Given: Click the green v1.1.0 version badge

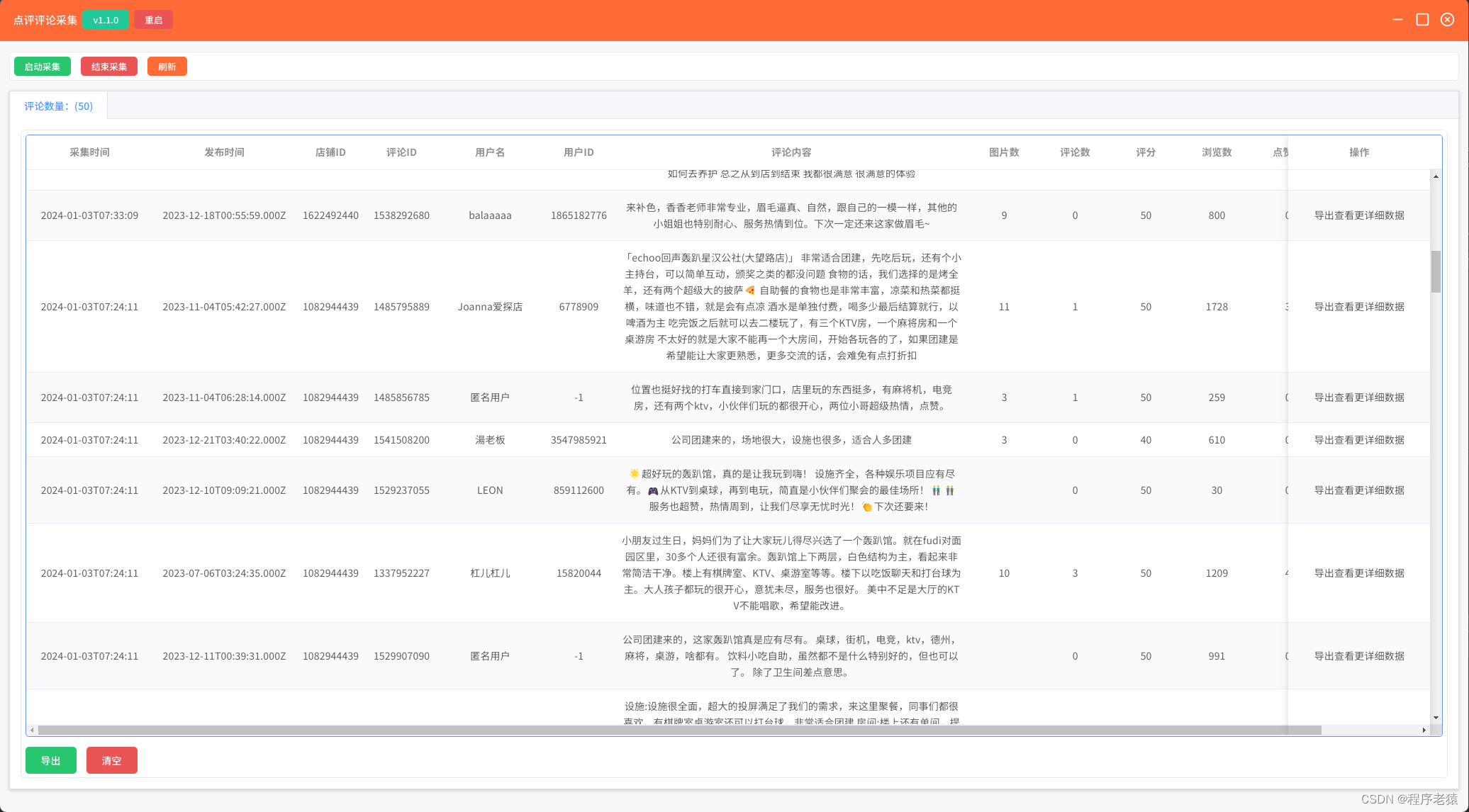Looking at the screenshot, I should [x=106, y=20].
